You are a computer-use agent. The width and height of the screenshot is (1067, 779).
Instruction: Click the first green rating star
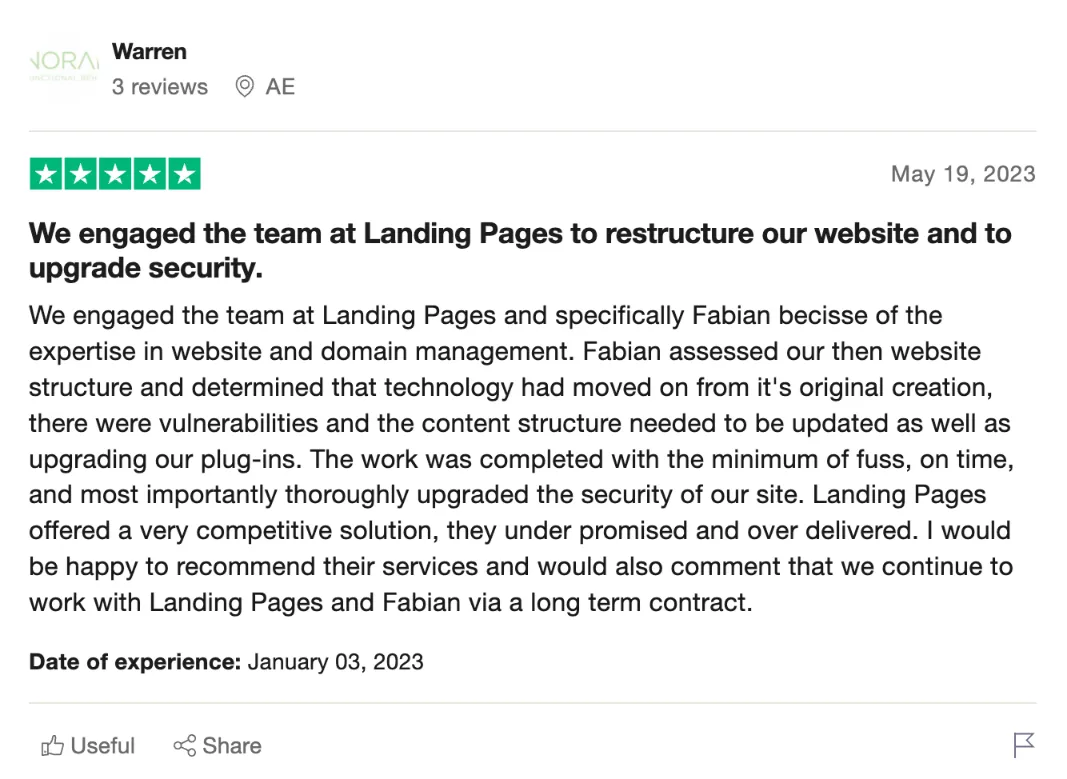(x=46, y=174)
